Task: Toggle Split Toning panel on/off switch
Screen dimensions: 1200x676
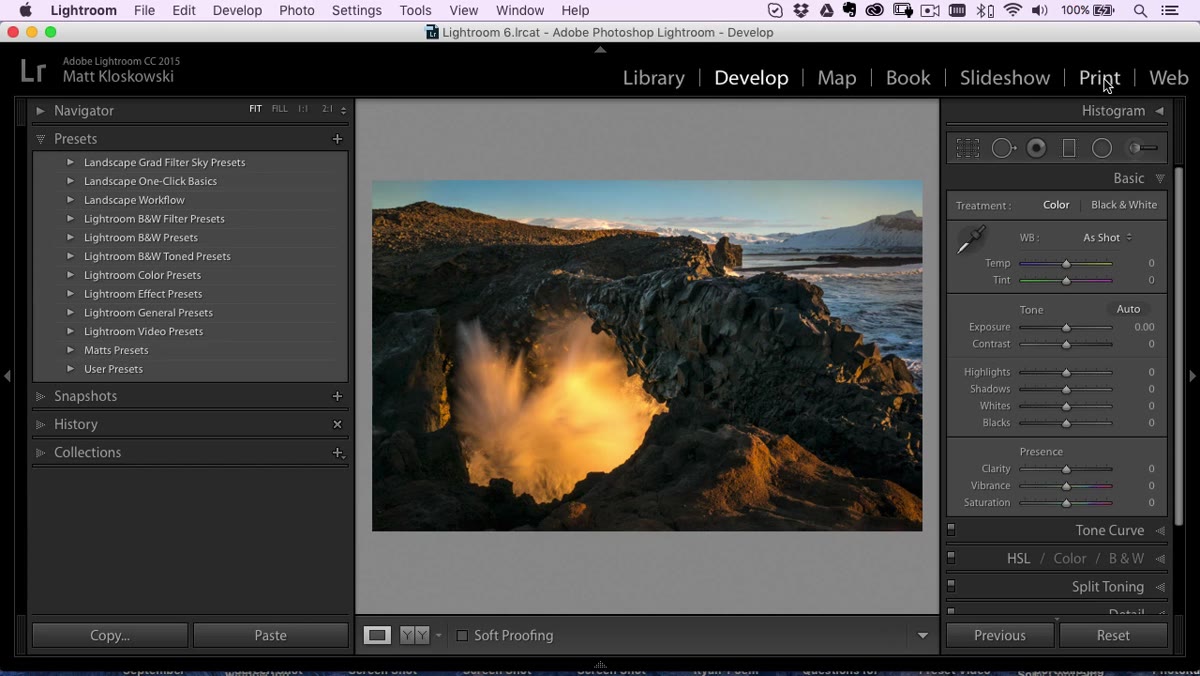Action: click(x=951, y=586)
